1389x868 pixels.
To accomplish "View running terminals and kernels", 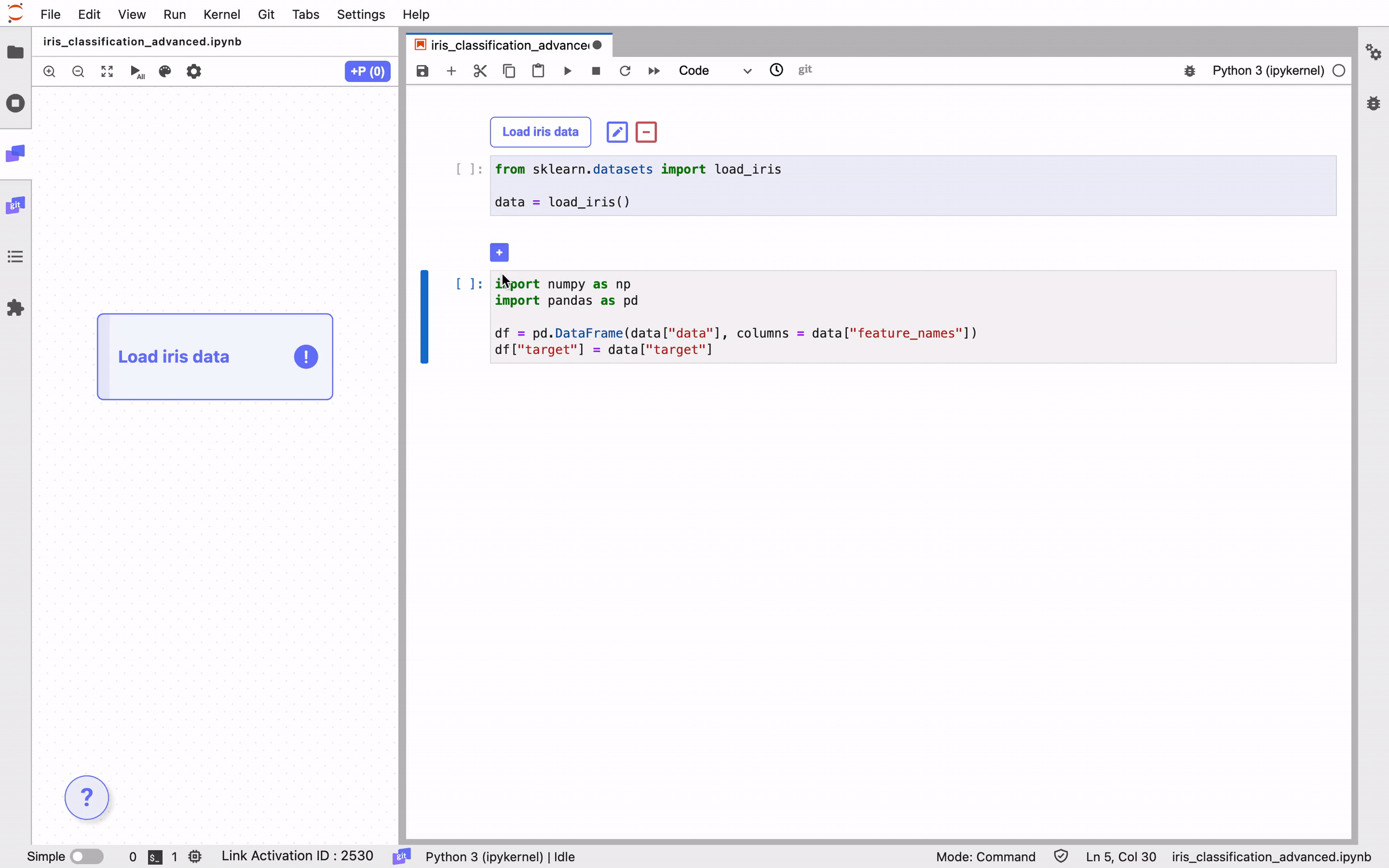I will point(16,103).
